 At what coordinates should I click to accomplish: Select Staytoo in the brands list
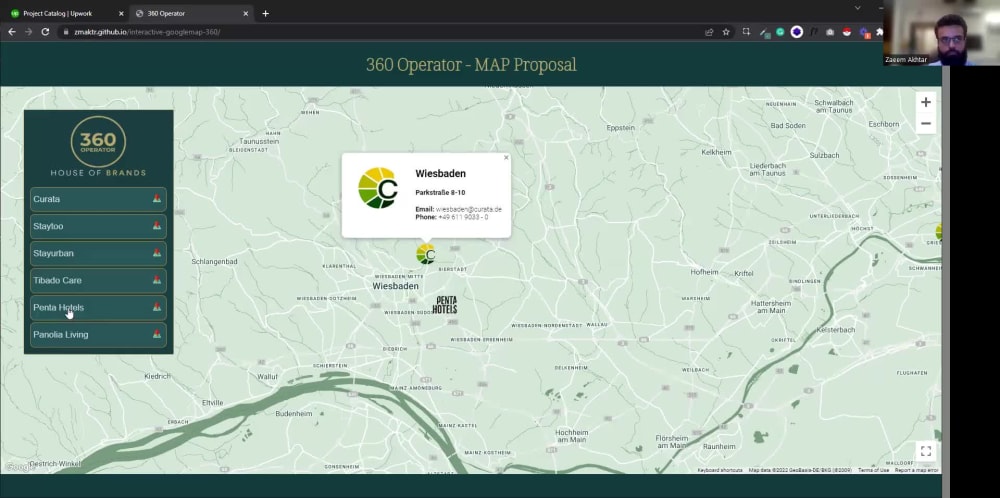[98, 226]
